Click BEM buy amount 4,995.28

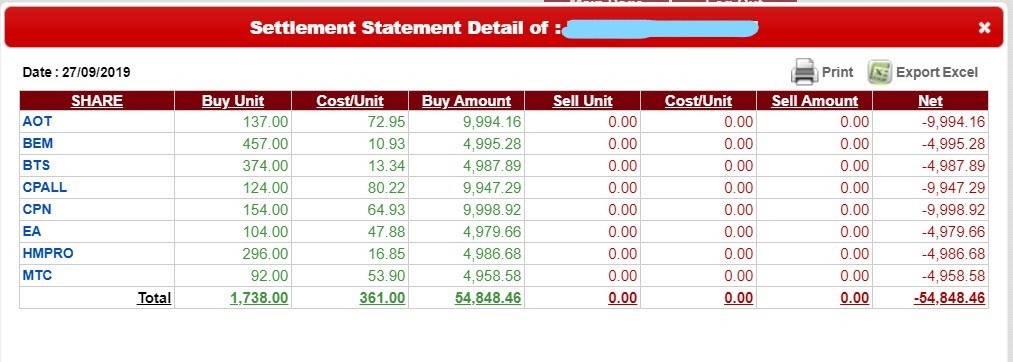point(492,144)
